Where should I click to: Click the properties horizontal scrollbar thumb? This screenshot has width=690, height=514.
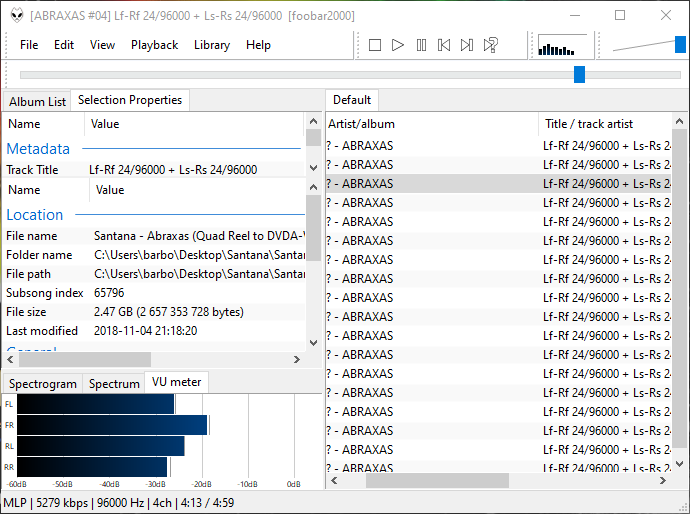(x=84, y=360)
